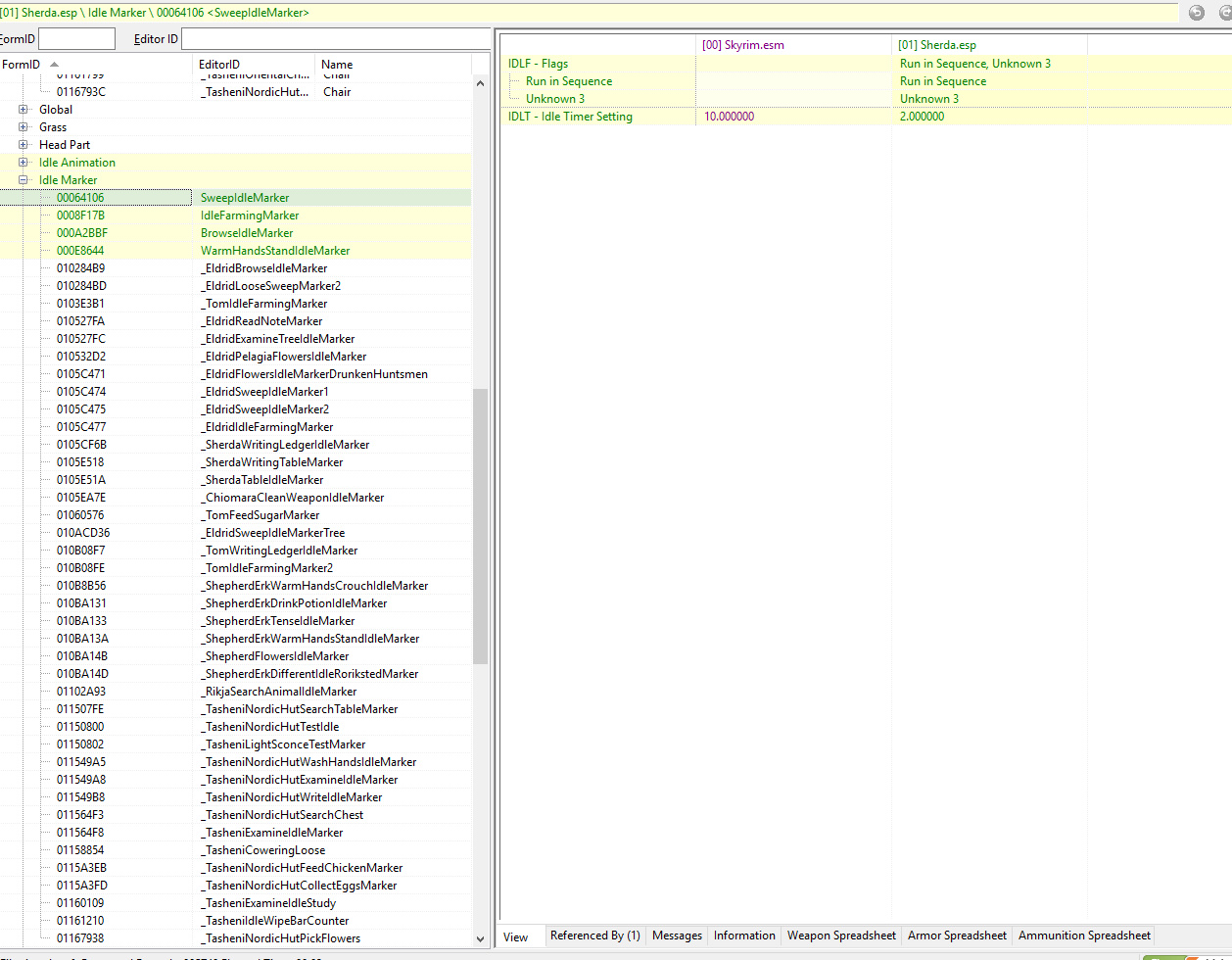Click the tree scrollbar down arrow
This screenshot has height=960, width=1232.
[x=480, y=938]
